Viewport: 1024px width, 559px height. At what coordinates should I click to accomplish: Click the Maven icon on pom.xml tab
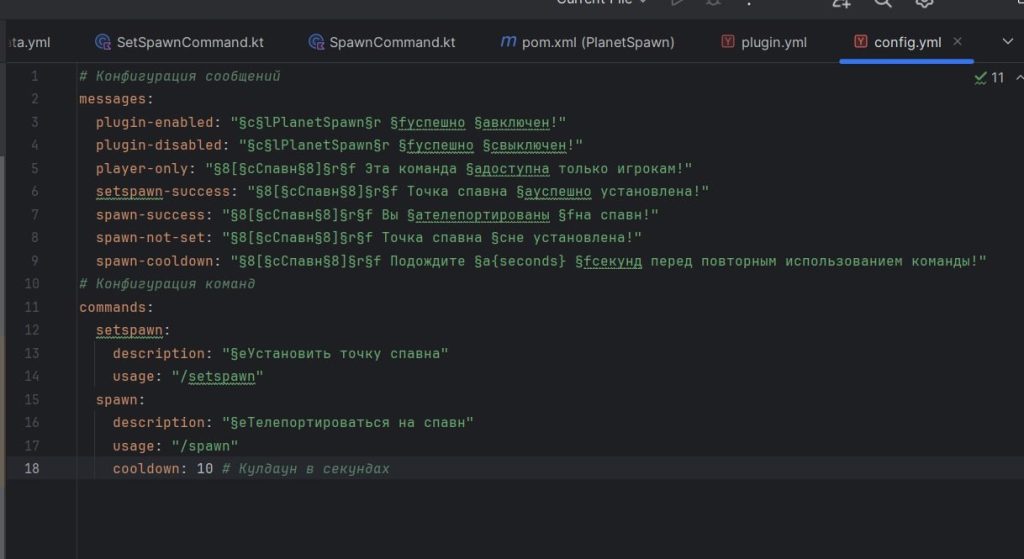point(508,42)
